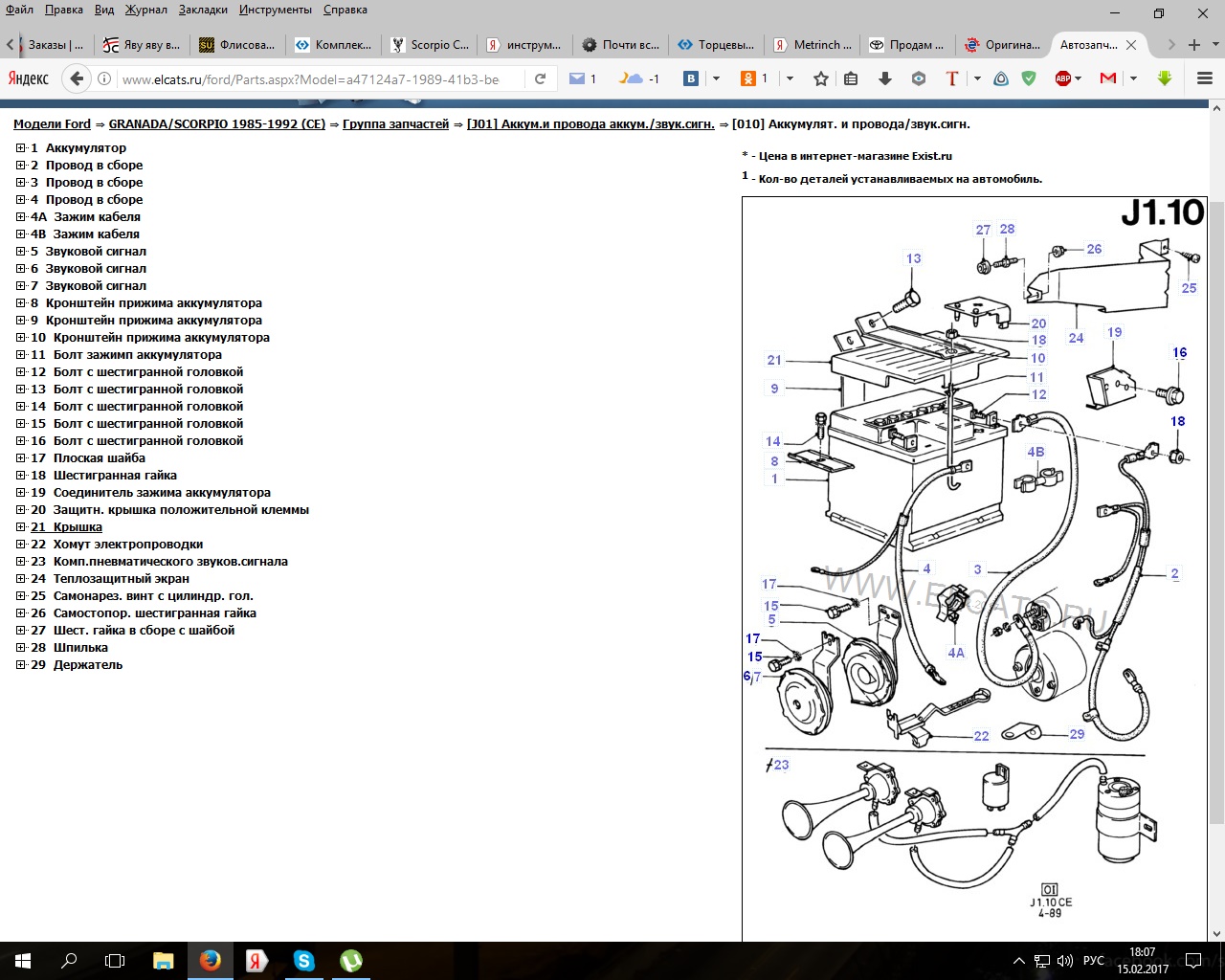Expand item 11 Болт зажимп аккумулятора
This screenshot has height=980, width=1225.
[x=20, y=354]
